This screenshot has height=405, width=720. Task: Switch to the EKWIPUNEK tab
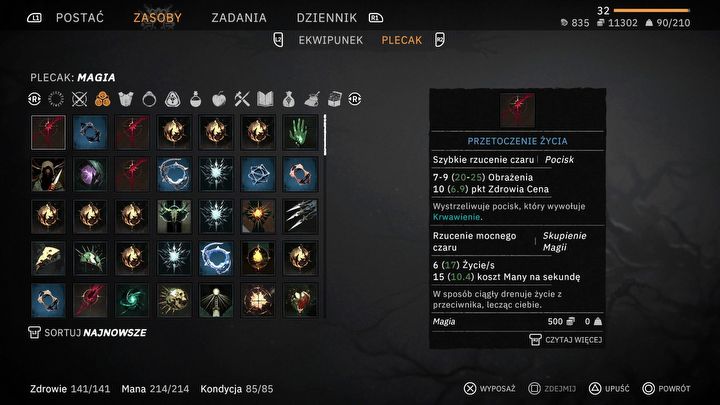pyautogui.click(x=331, y=40)
